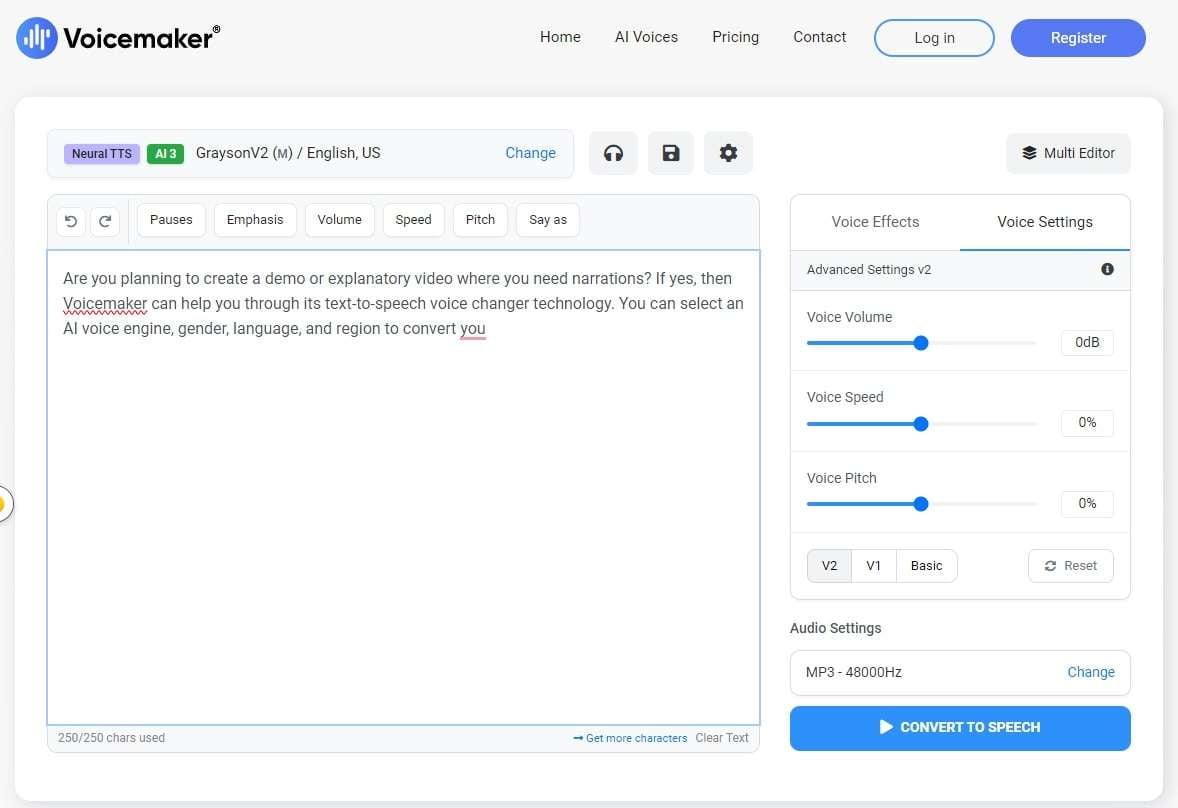Open the Multi Editor
1178x808 pixels.
1068,153
